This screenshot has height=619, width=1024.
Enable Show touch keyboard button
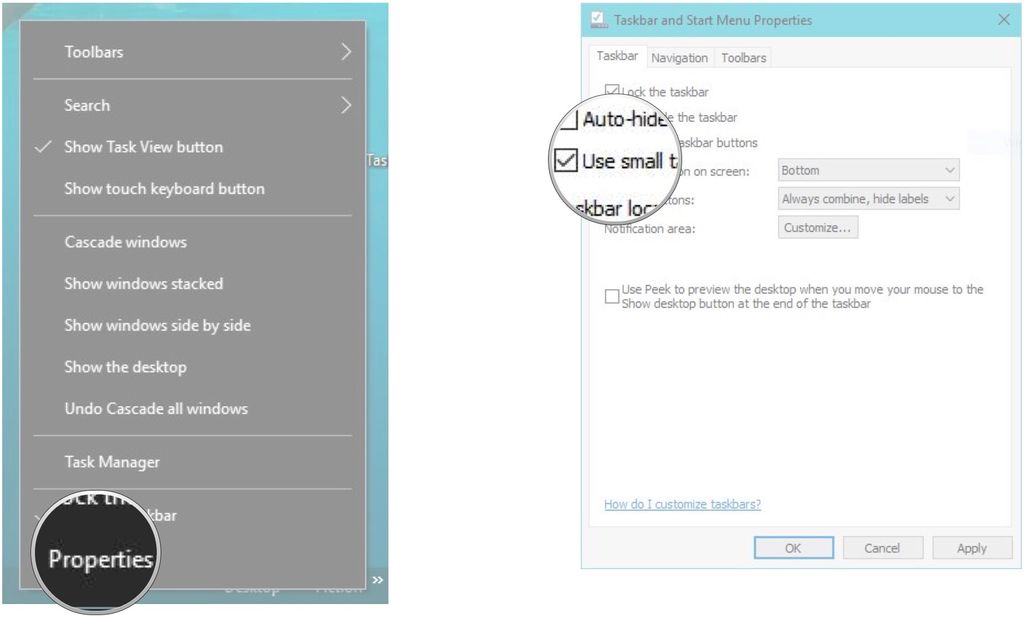(x=165, y=188)
